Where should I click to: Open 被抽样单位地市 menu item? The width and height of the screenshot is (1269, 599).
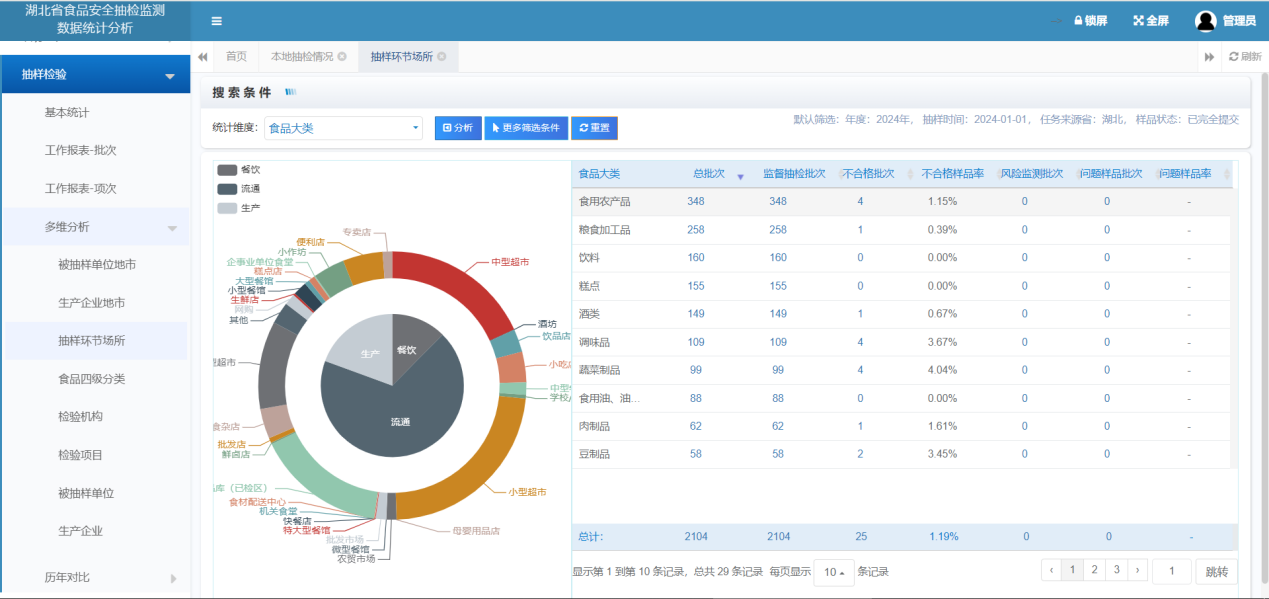click(x=98, y=265)
